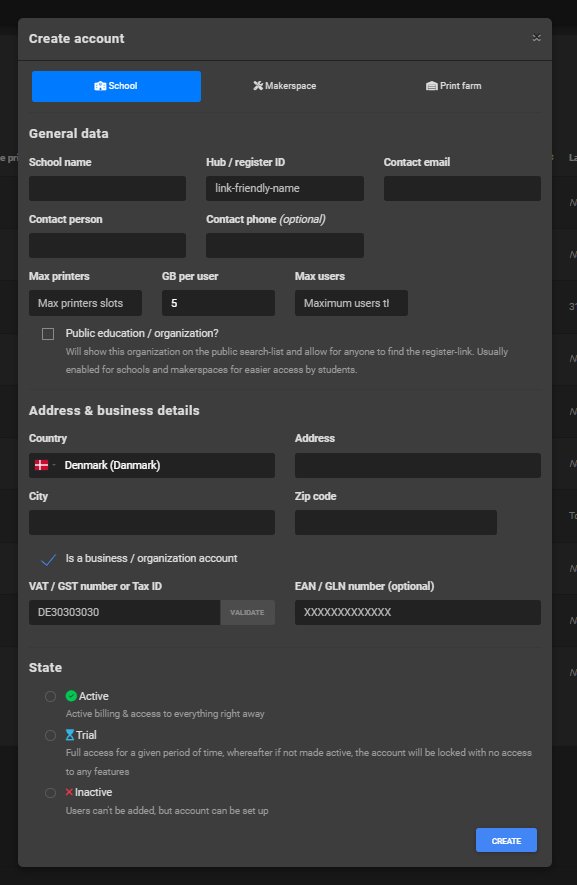Focus the Zip code field

[396, 523]
